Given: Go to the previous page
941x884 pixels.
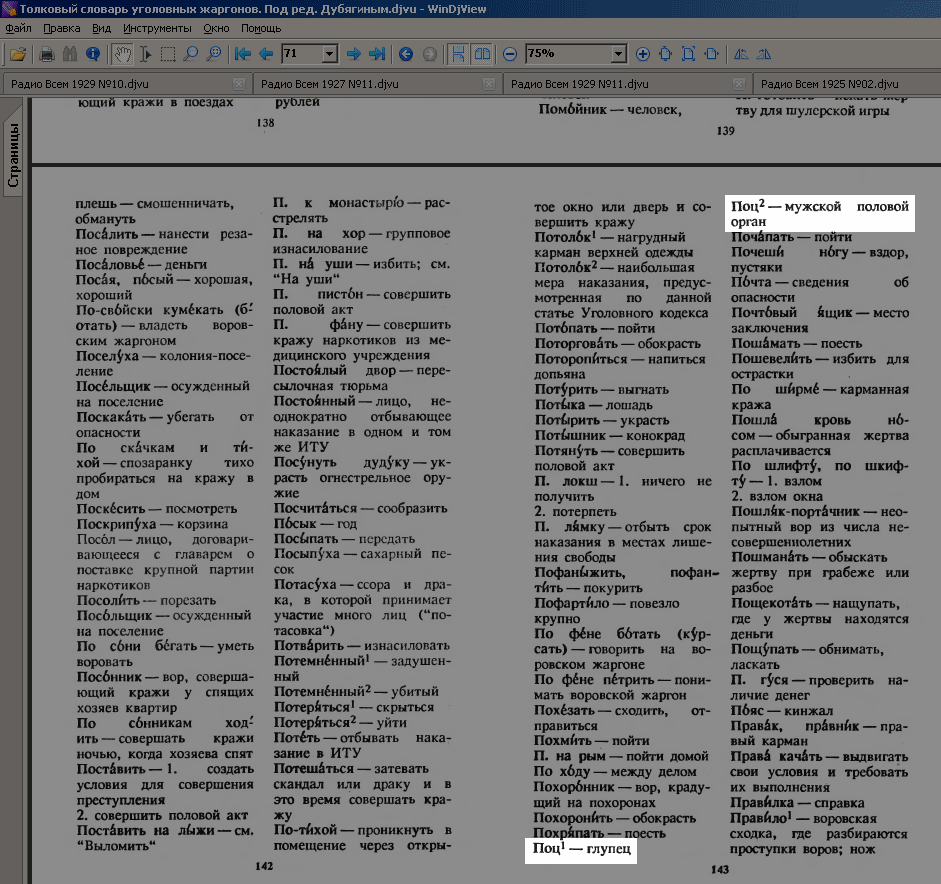Looking at the screenshot, I should pyautogui.click(x=265, y=55).
